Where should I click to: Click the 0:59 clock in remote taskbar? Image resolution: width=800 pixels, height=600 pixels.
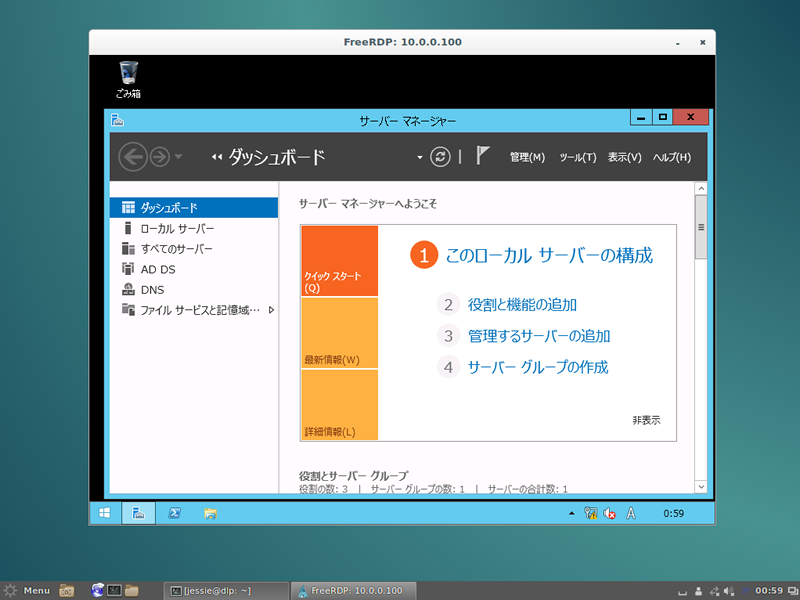click(673, 513)
